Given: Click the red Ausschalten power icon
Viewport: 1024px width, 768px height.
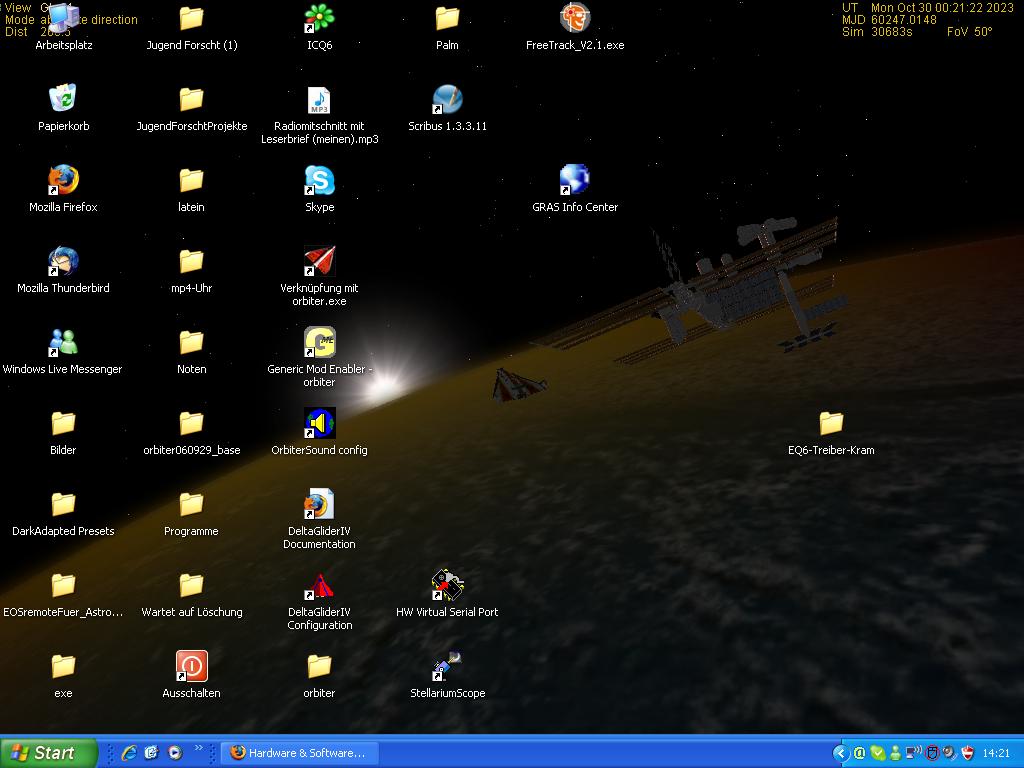Looking at the screenshot, I should [191, 667].
